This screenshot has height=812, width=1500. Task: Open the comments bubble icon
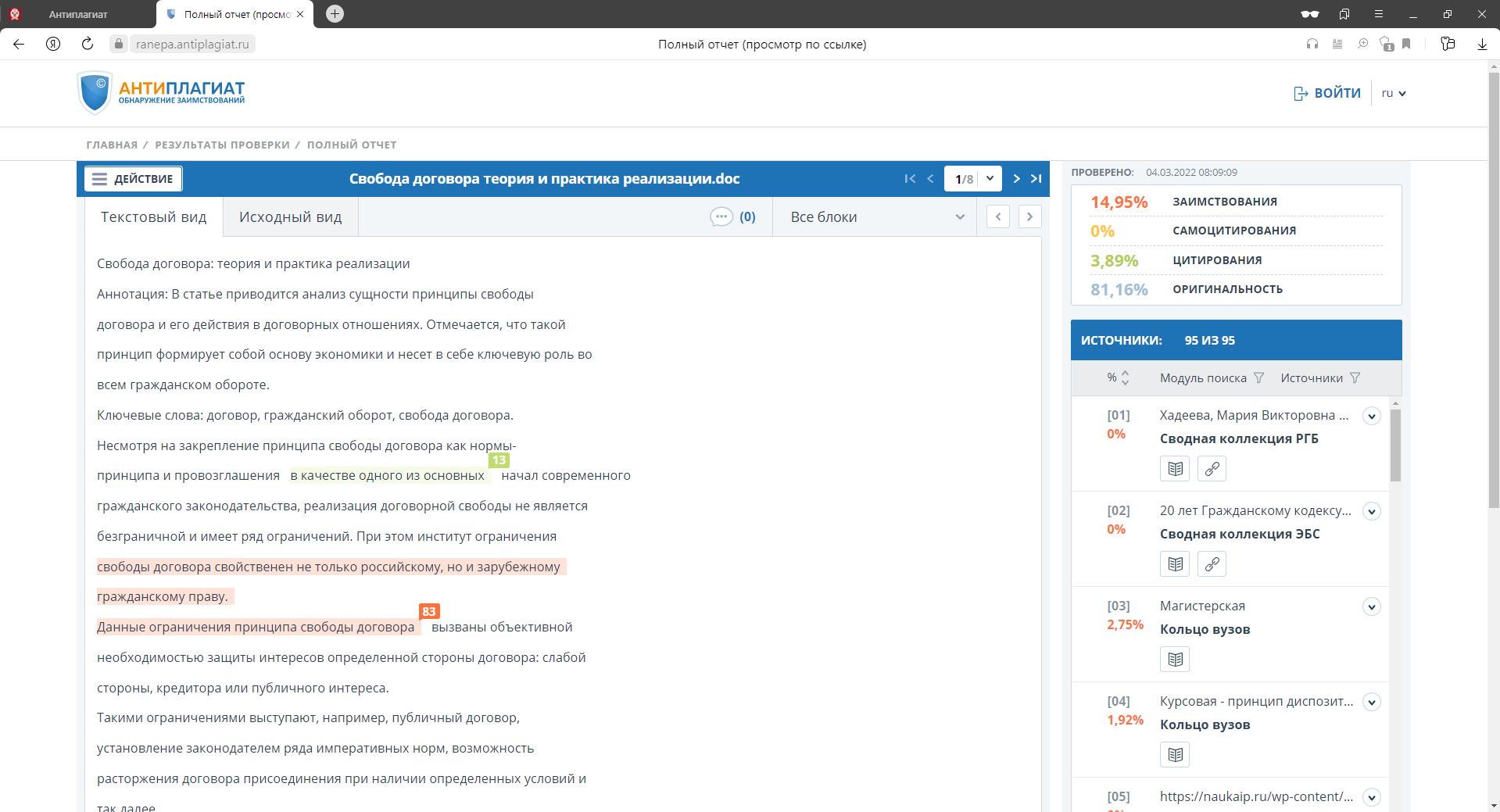721,217
